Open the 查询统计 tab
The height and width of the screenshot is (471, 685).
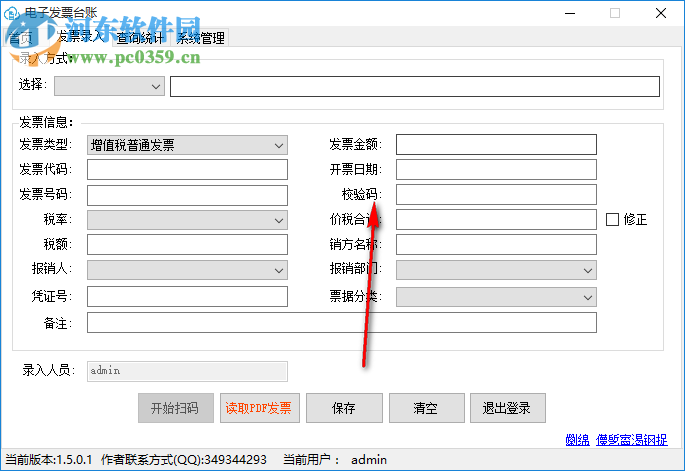tap(140, 38)
